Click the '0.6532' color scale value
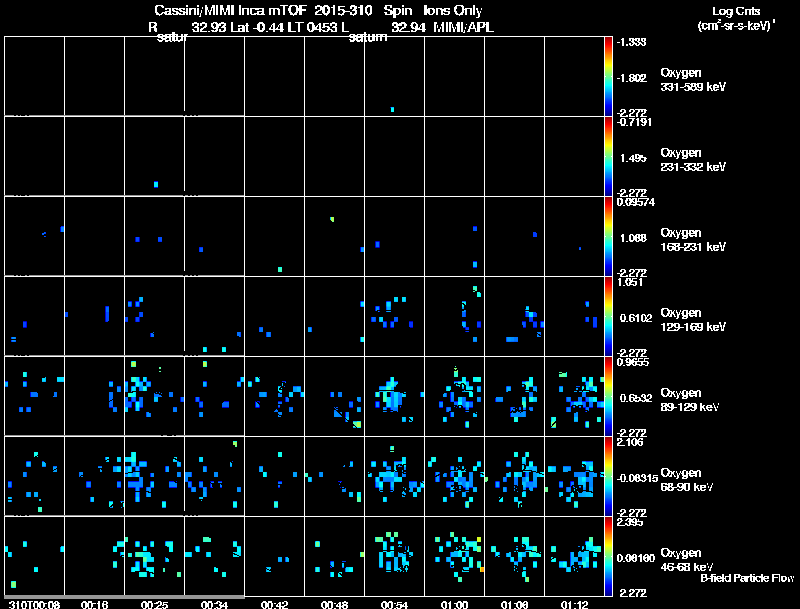The width and height of the screenshot is (800, 609). [x=636, y=398]
